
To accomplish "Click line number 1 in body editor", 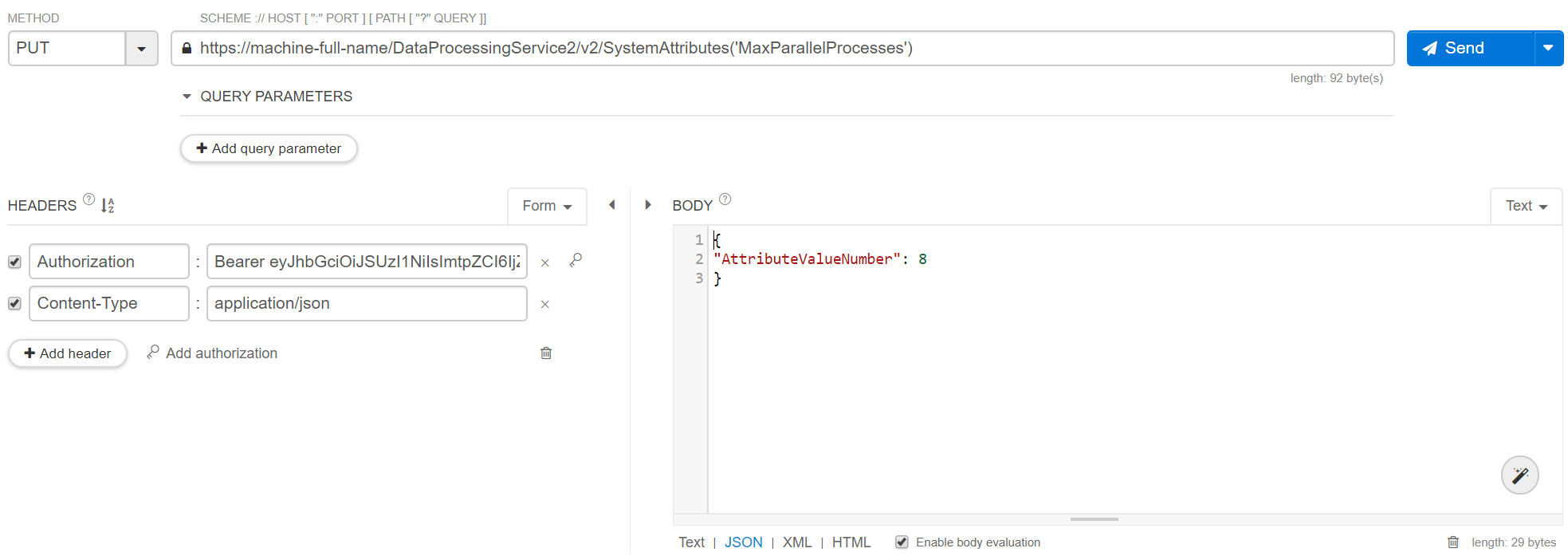I will click(699, 239).
